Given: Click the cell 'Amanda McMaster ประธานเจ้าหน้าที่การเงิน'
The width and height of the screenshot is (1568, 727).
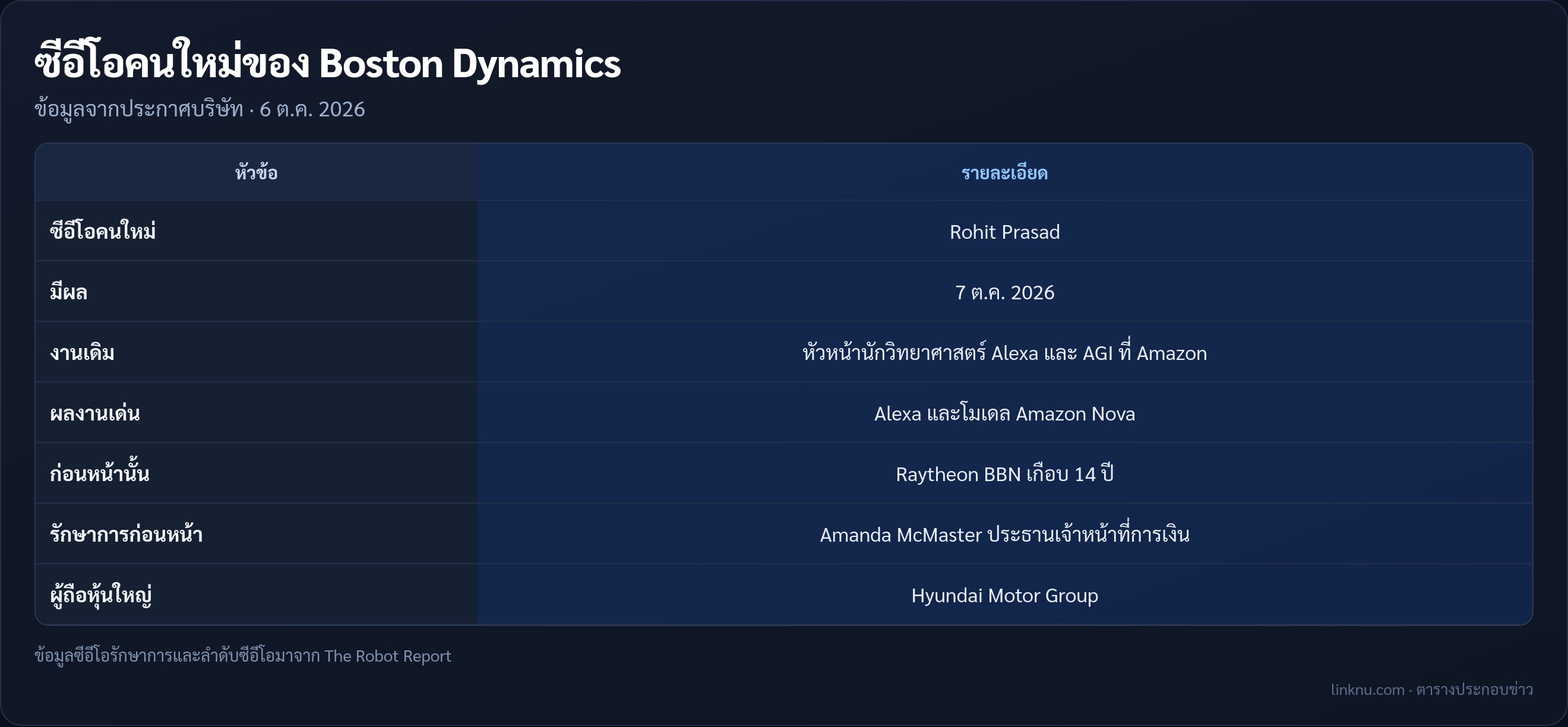Looking at the screenshot, I should coord(1004,533).
